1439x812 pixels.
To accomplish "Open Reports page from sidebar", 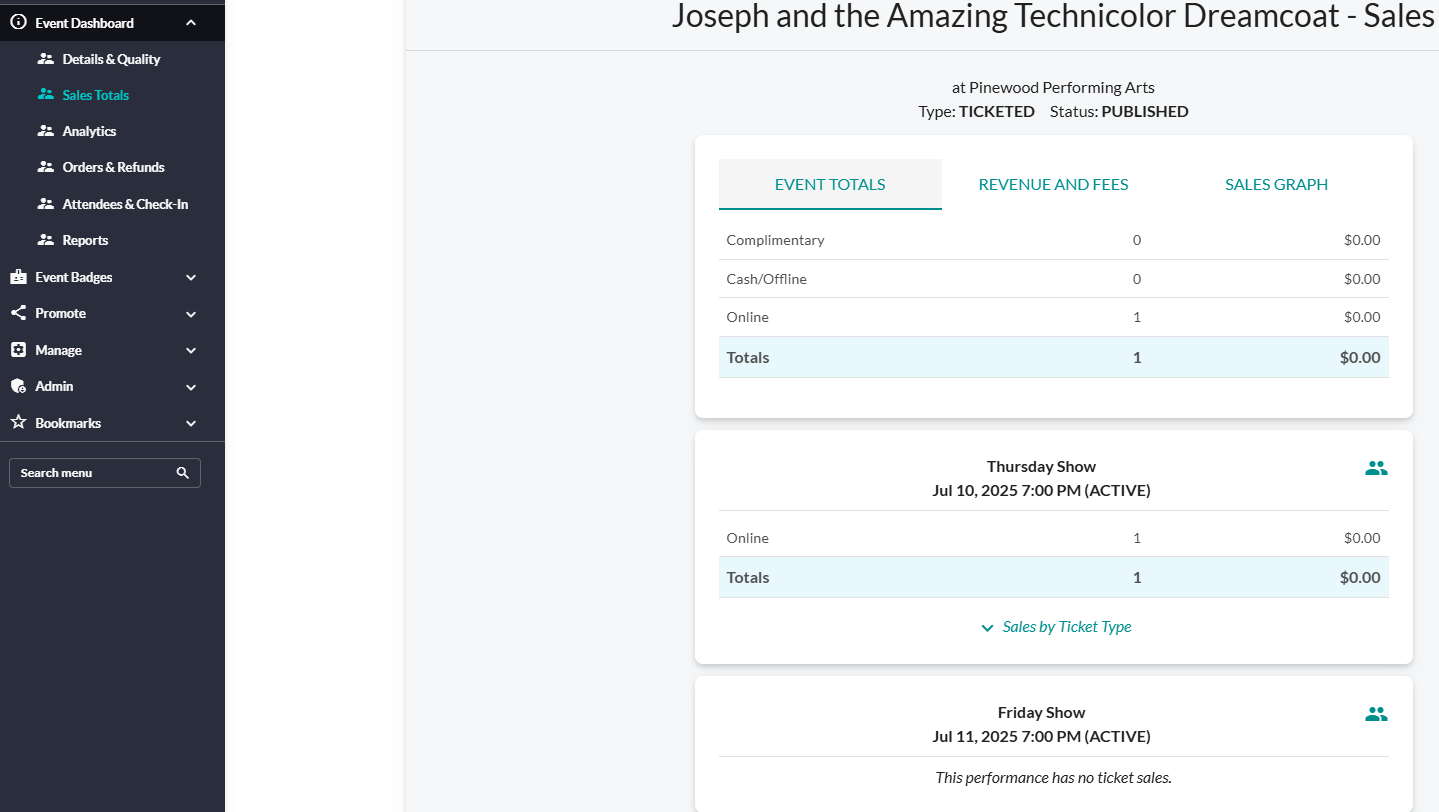I will [x=85, y=240].
